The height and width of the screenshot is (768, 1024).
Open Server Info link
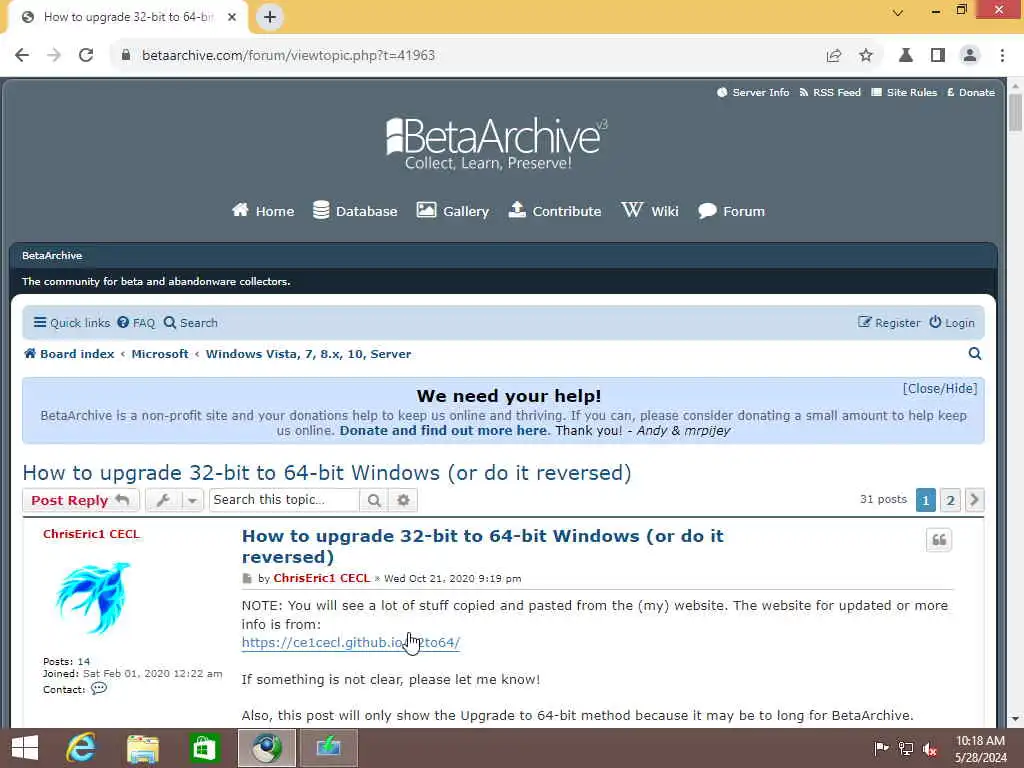click(753, 93)
